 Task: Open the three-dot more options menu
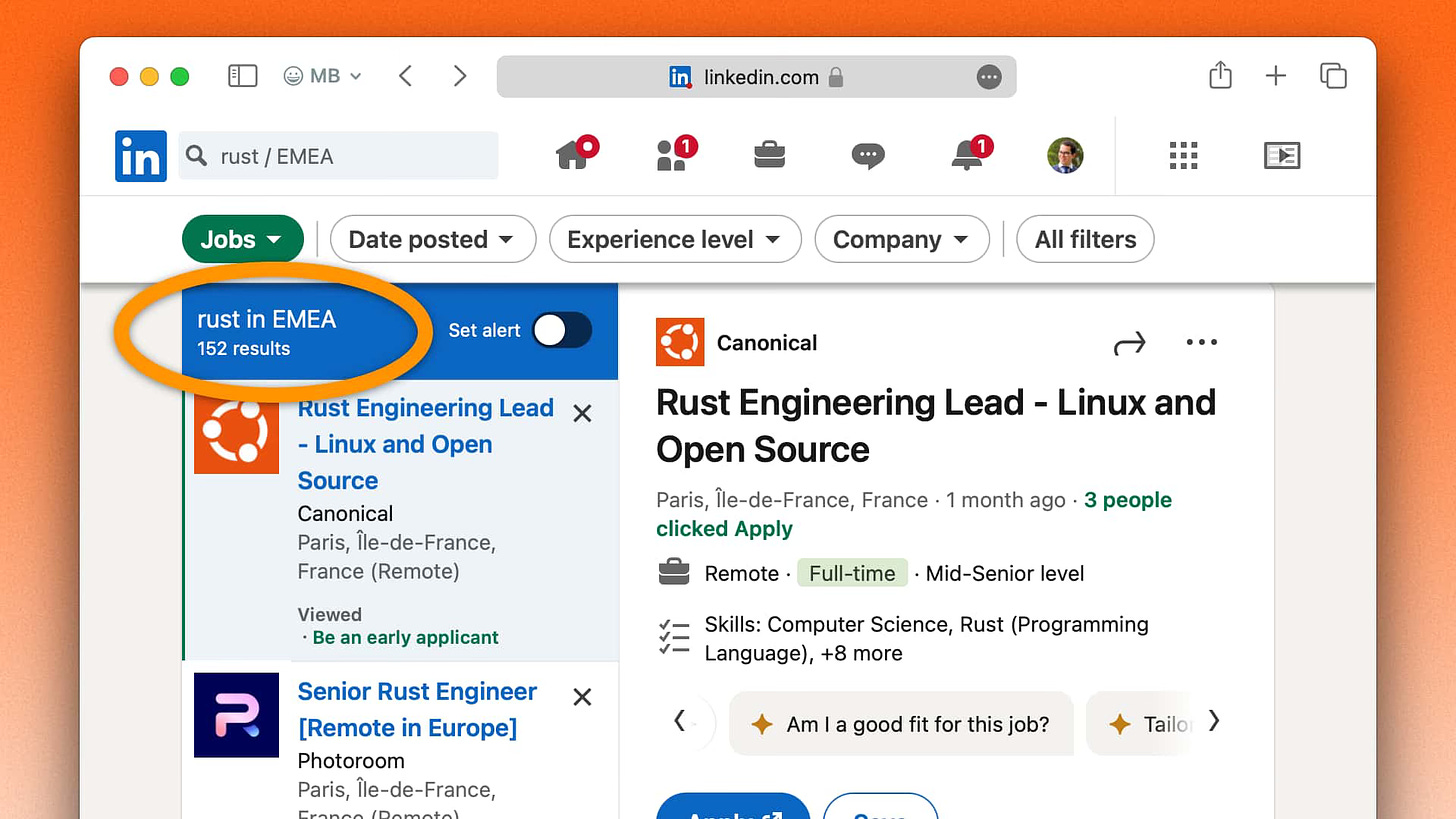coord(1201,342)
